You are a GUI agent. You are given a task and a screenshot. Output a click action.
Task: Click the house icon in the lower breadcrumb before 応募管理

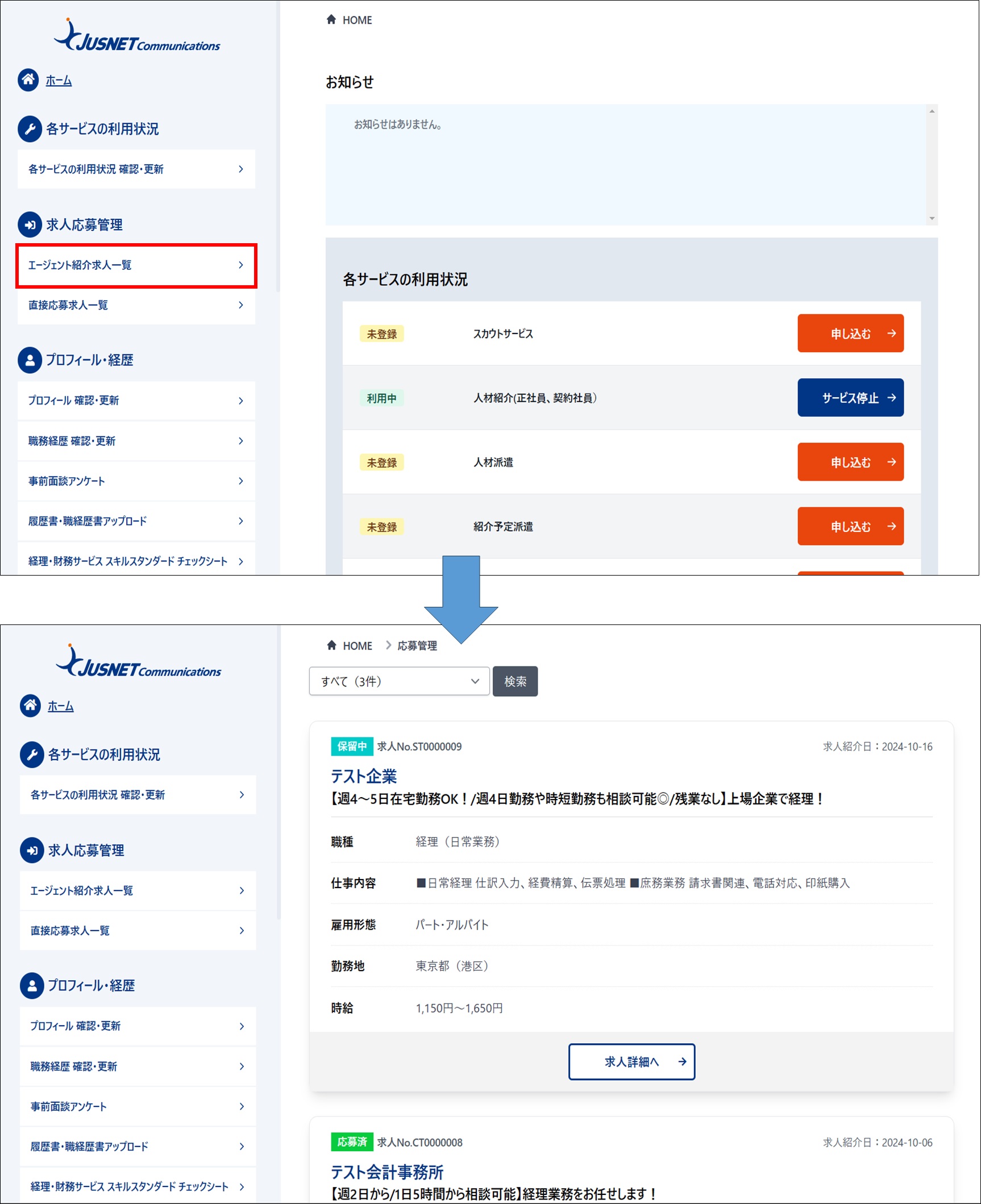coord(332,645)
